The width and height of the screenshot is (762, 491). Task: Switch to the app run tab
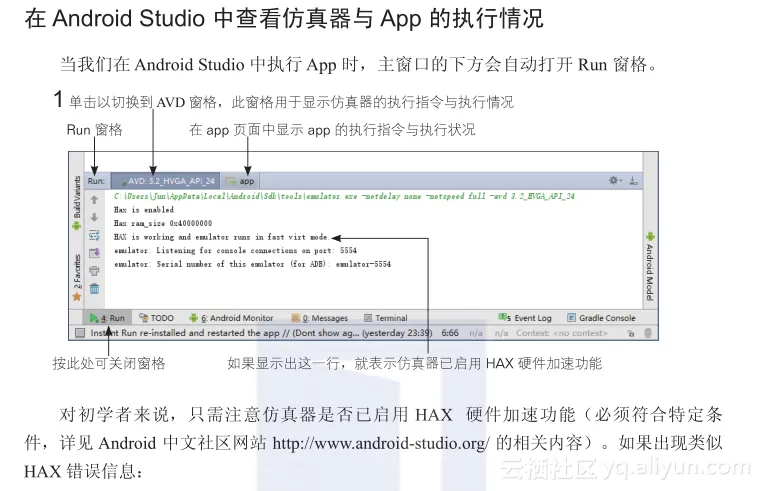(241, 181)
